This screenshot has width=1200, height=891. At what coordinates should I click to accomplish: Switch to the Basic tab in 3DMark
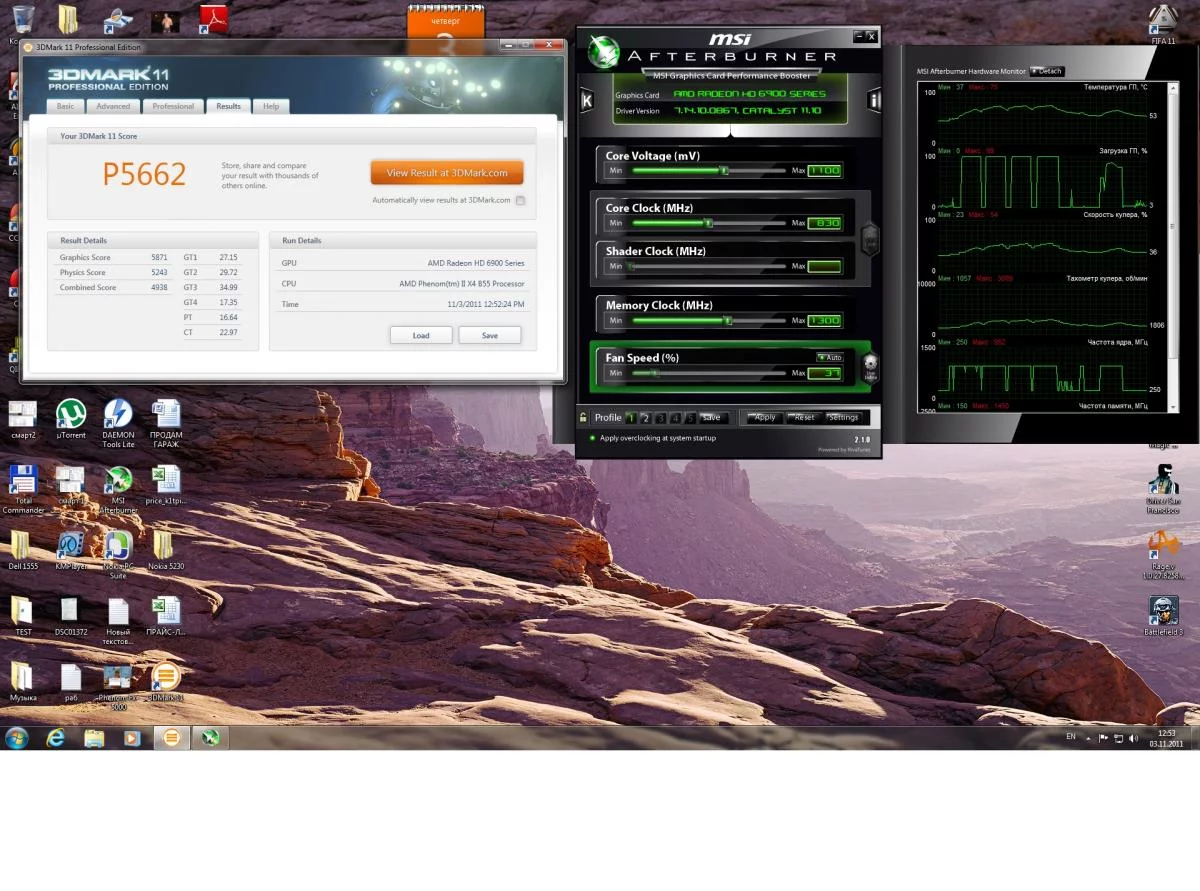click(65, 106)
